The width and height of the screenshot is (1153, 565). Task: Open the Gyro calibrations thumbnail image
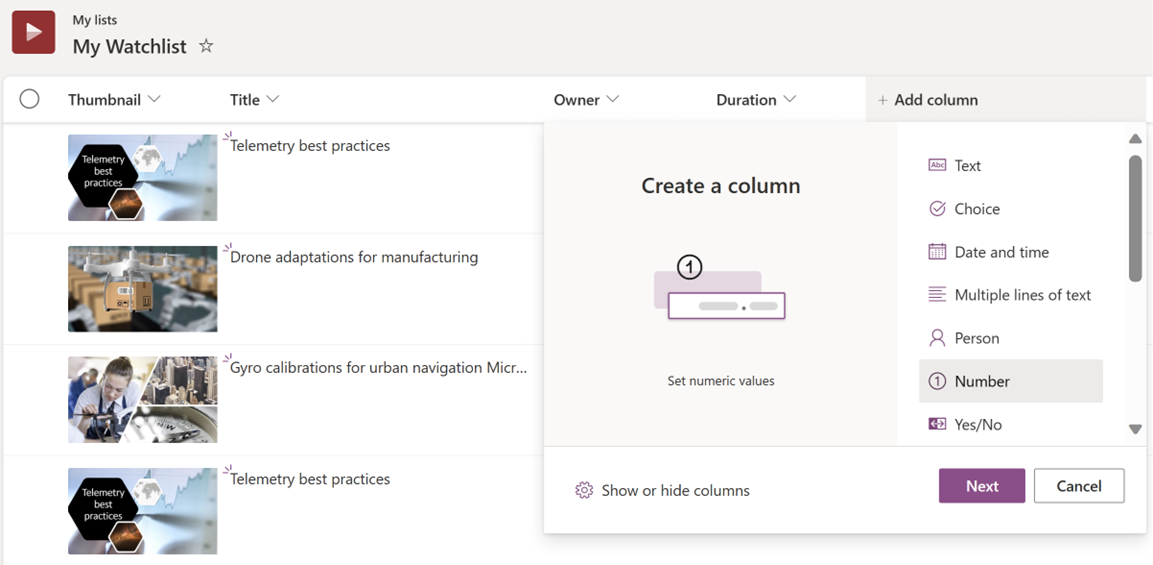coord(143,399)
